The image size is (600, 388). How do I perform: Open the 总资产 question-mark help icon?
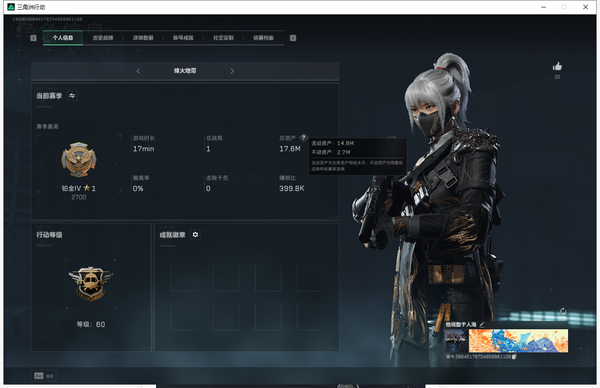(303, 137)
